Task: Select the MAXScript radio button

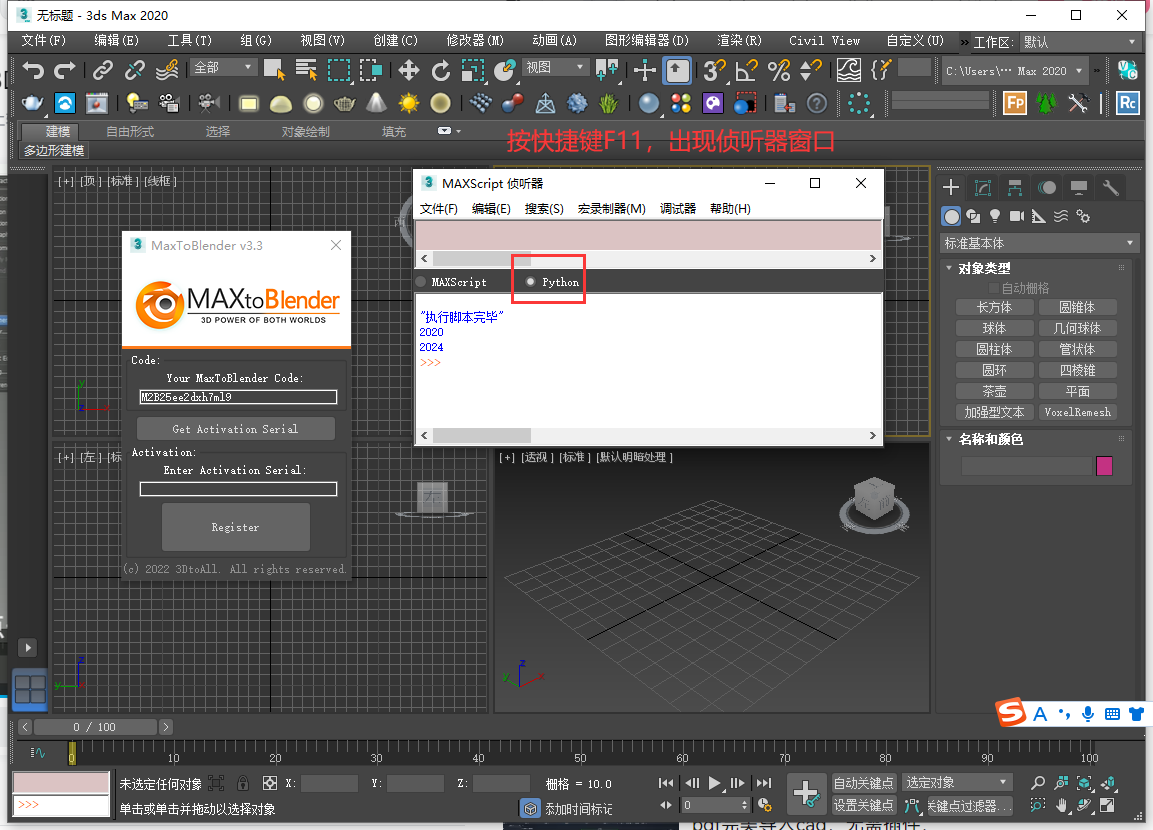Action: coord(421,282)
